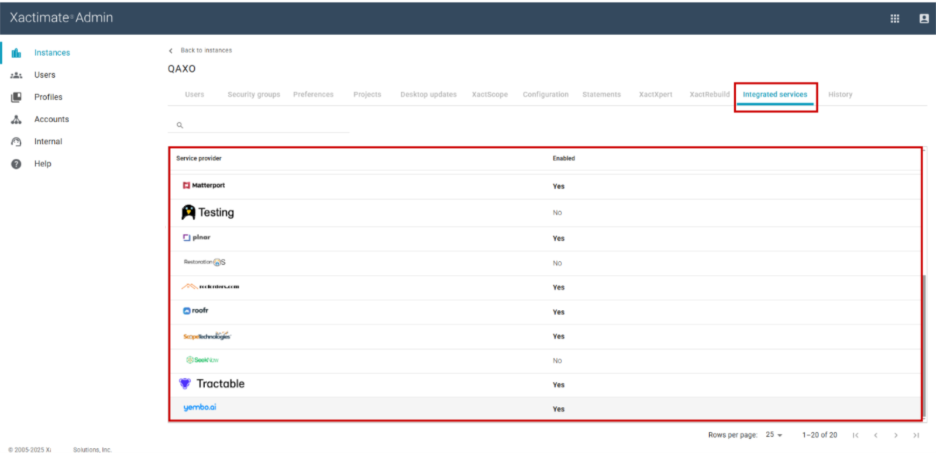
Task: Open the user account icon in header
Action: [923, 19]
